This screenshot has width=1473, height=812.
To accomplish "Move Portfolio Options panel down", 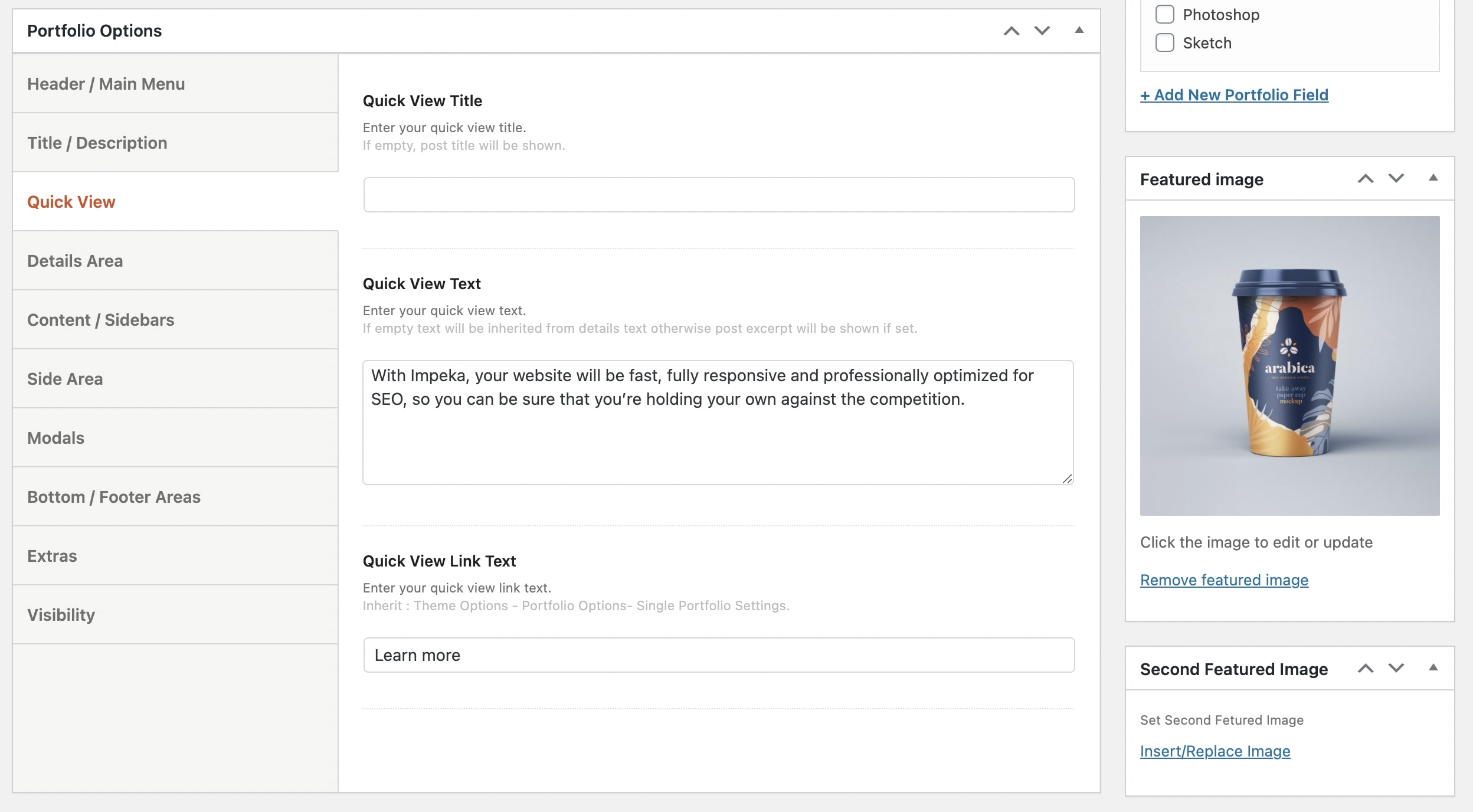I will (x=1042, y=31).
